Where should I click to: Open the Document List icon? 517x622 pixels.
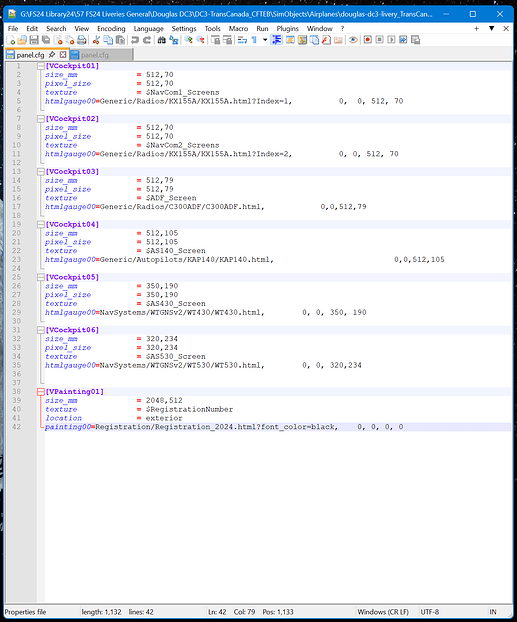(x=314, y=40)
